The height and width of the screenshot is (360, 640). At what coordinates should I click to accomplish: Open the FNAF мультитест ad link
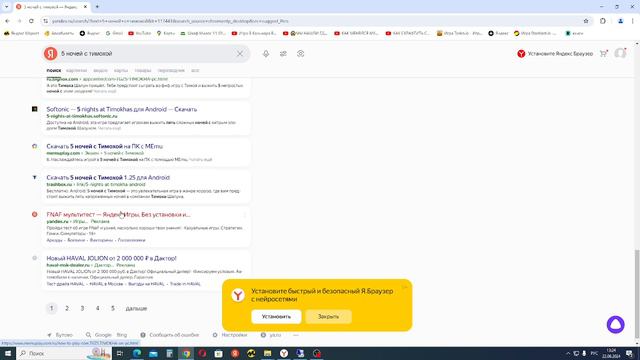[x=118, y=214]
